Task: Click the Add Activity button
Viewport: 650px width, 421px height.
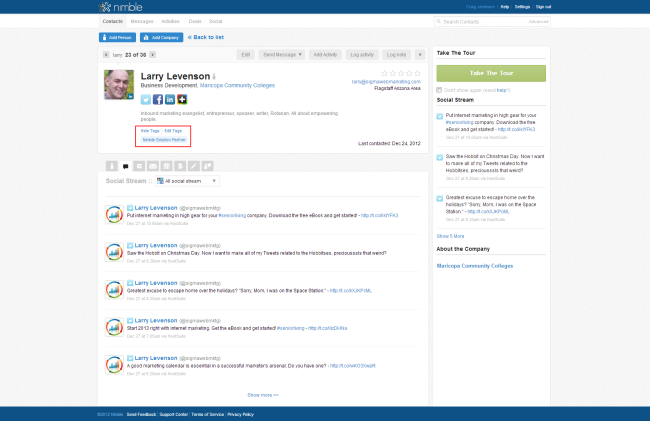Action: tap(325, 55)
